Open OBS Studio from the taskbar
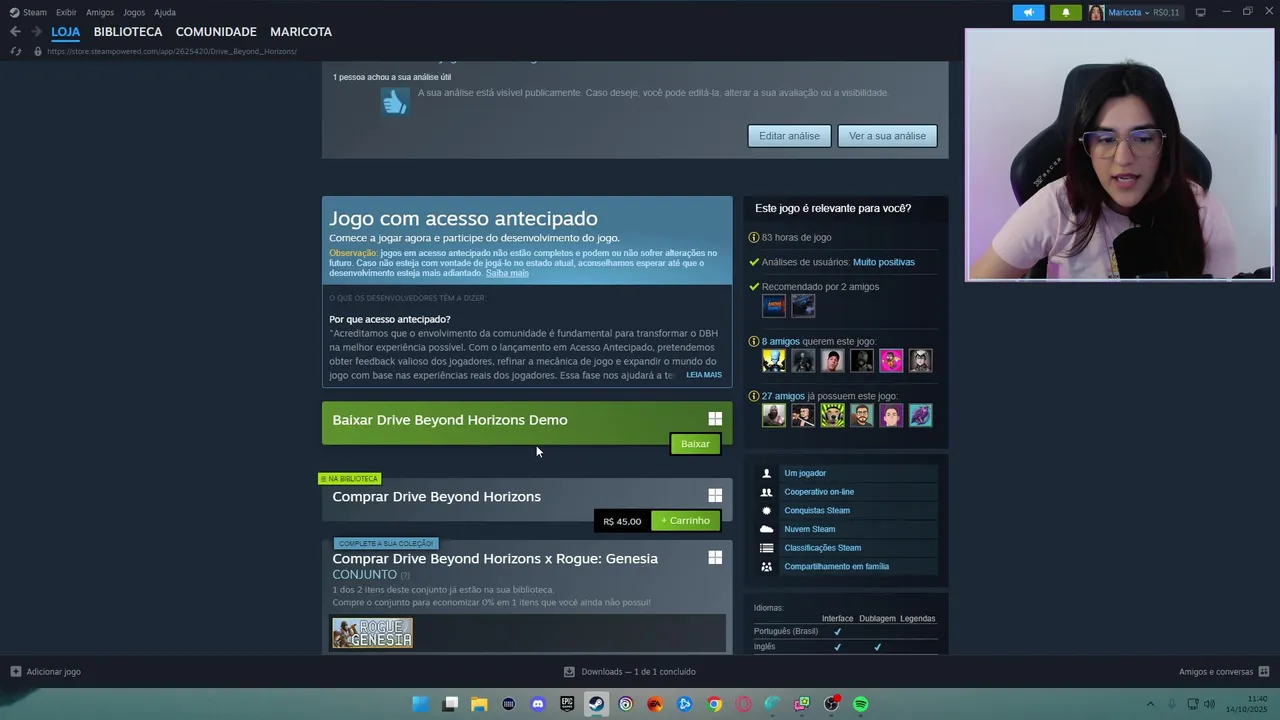Viewport: 1280px width, 720px height. tap(831, 704)
